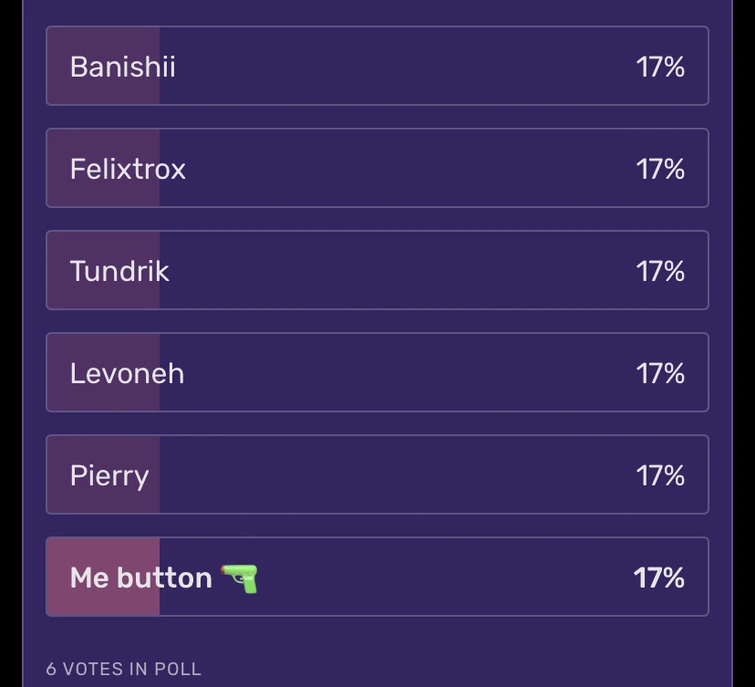
Task: Click the 17% on Me button row
Action: (x=659, y=578)
